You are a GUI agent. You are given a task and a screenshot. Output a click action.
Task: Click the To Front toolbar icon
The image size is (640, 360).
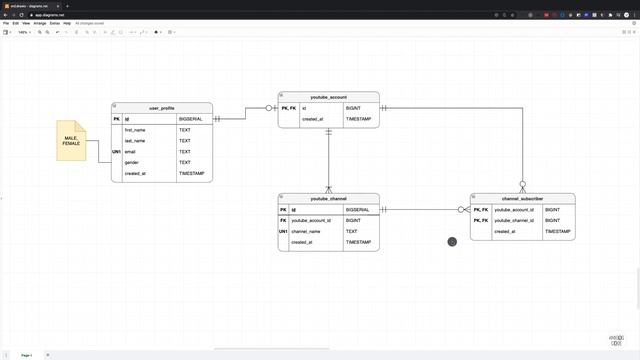point(87,32)
